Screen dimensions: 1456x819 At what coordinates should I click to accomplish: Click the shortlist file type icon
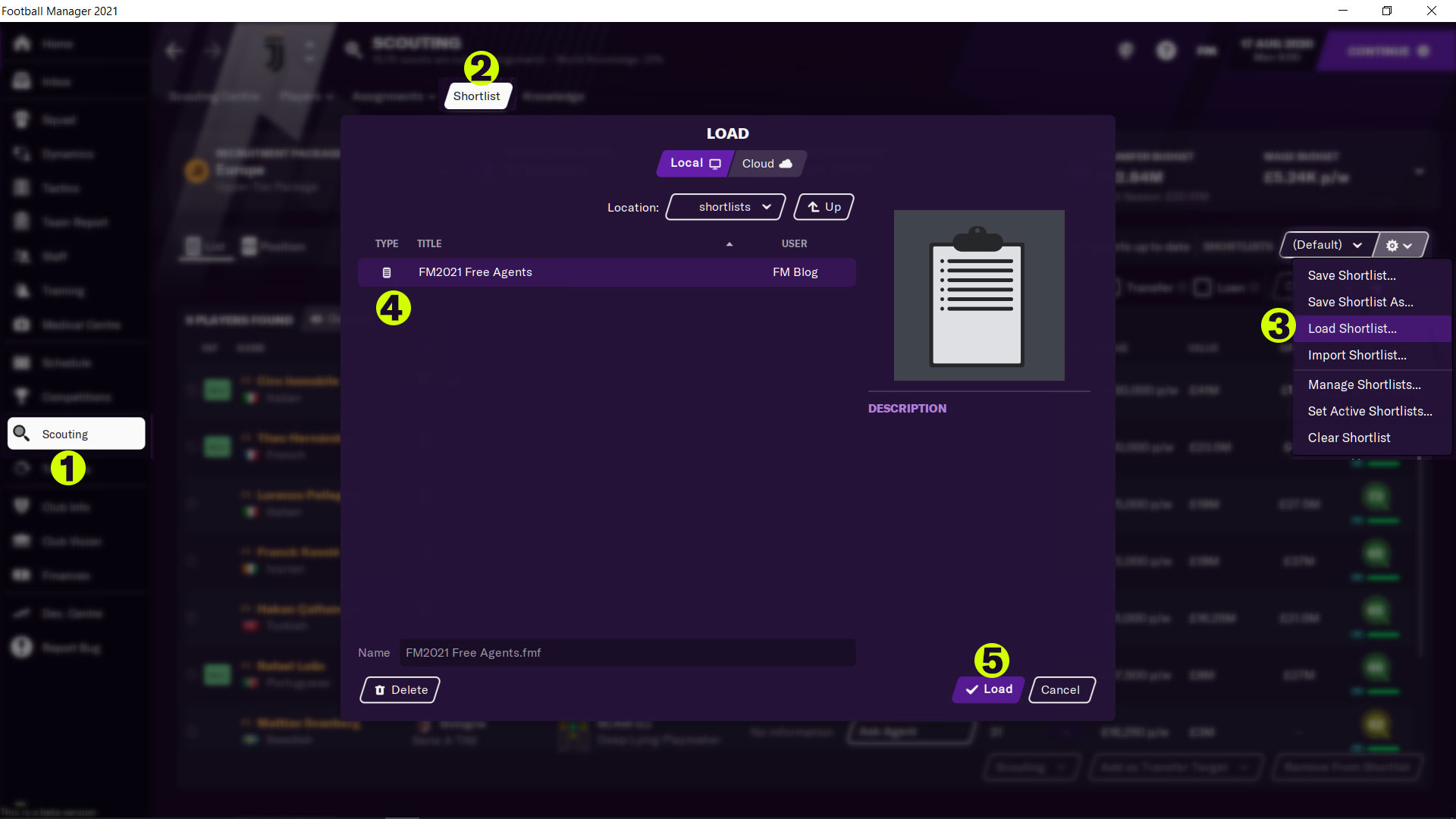click(x=387, y=272)
